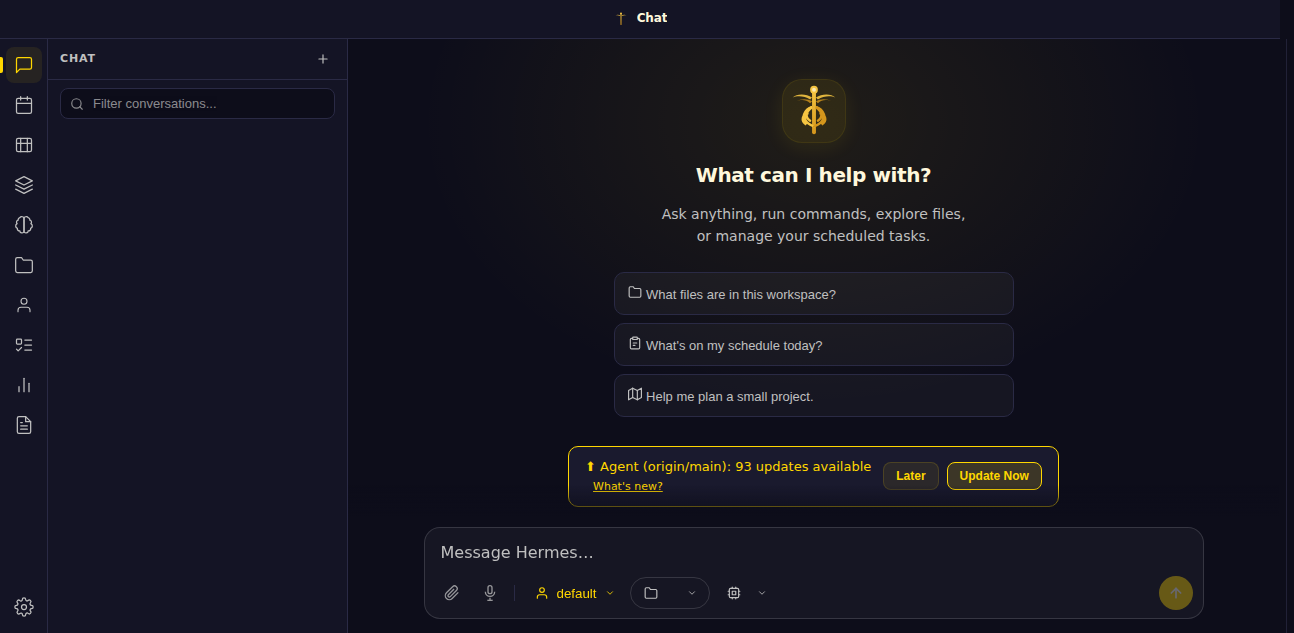Image resolution: width=1294 pixels, height=633 pixels.
Task: Open the Chat icon in sidebar
Action: coord(24,65)
